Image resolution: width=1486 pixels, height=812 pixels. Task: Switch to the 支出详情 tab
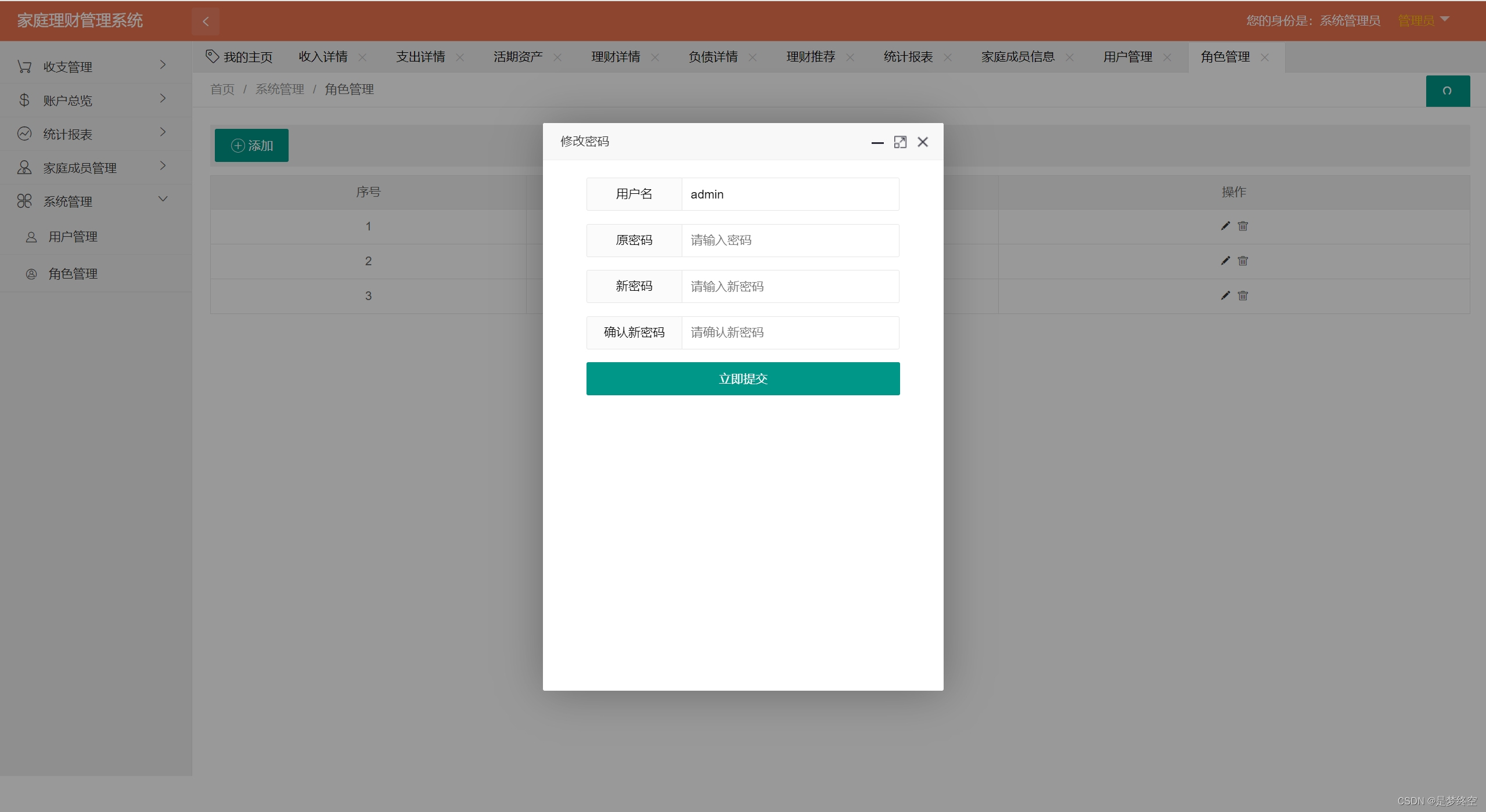(x=420, y=57)
